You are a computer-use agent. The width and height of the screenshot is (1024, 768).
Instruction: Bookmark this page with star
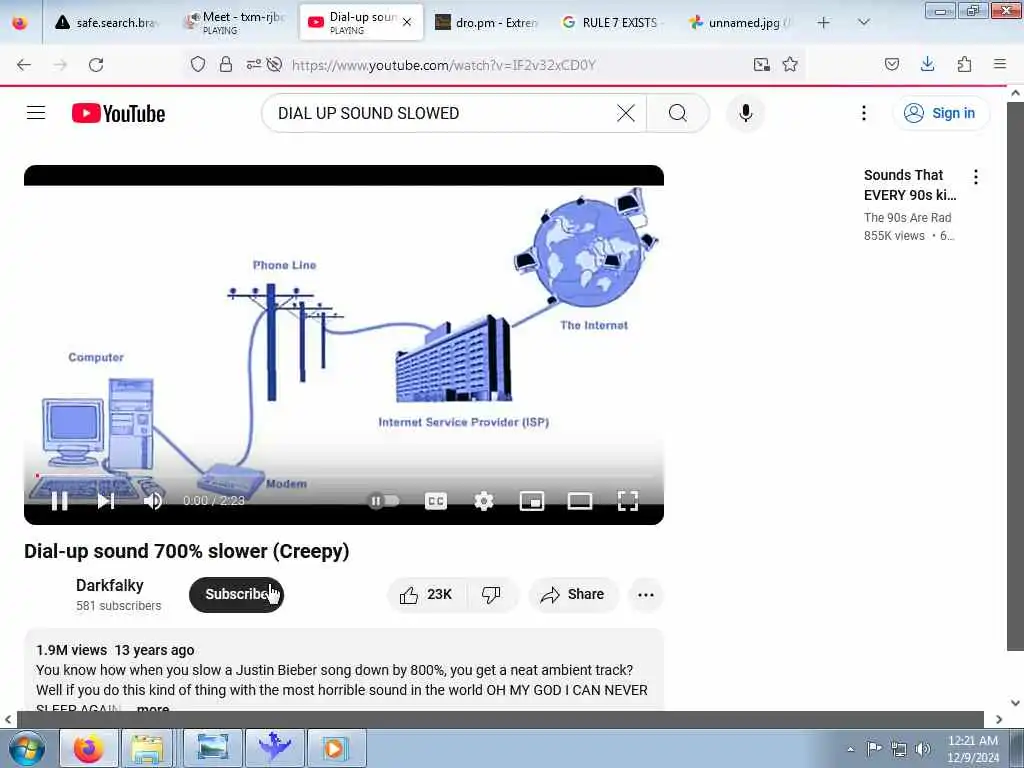(790, 64)
